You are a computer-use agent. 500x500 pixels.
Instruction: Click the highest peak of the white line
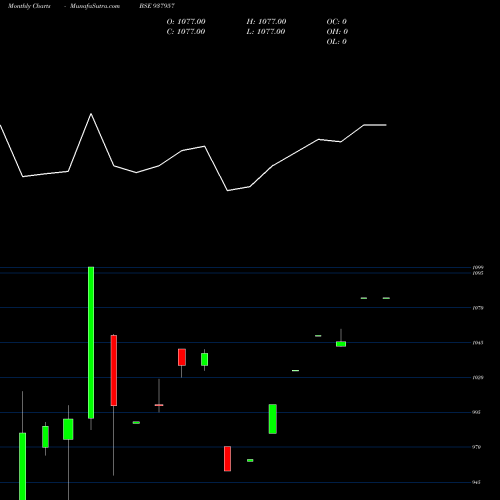click(x=91, y=114)
